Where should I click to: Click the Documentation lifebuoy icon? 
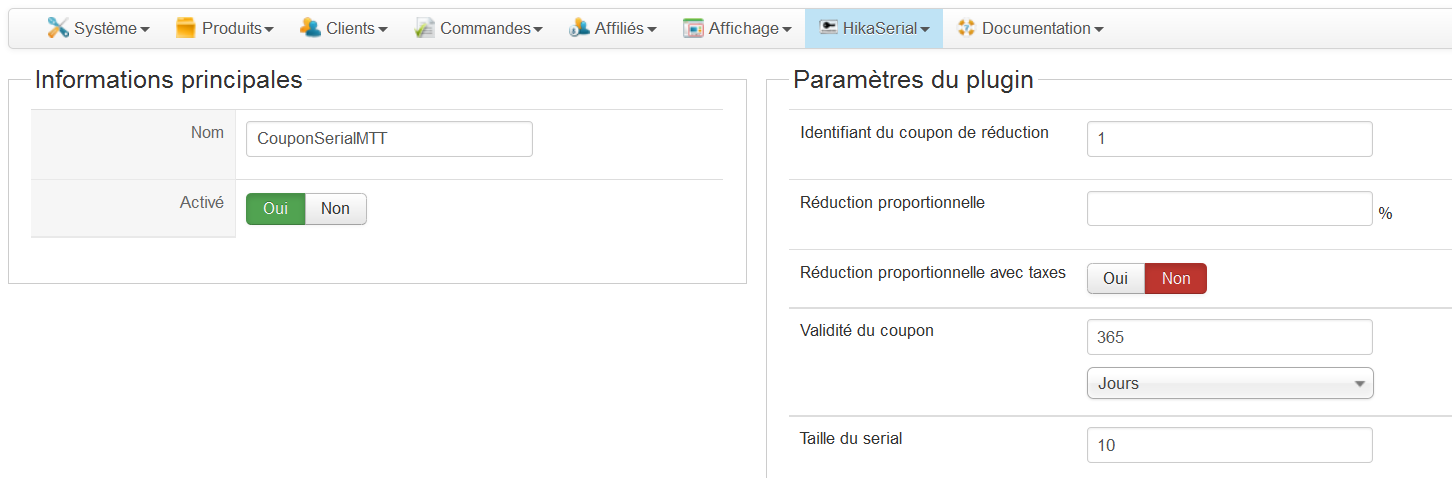tap(966, 28)
